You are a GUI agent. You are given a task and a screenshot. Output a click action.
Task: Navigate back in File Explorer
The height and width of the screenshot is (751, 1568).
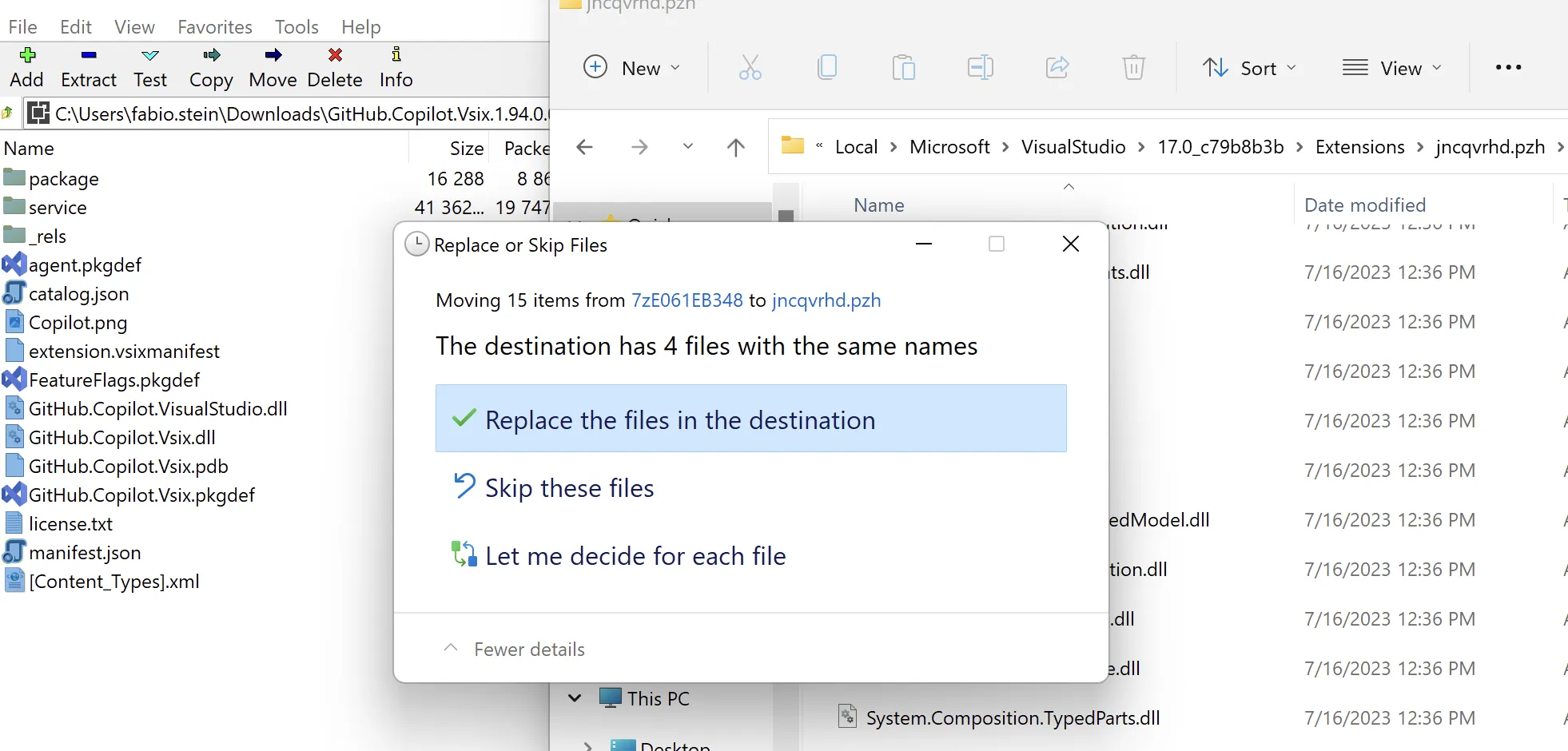click(x=585, y=147)
